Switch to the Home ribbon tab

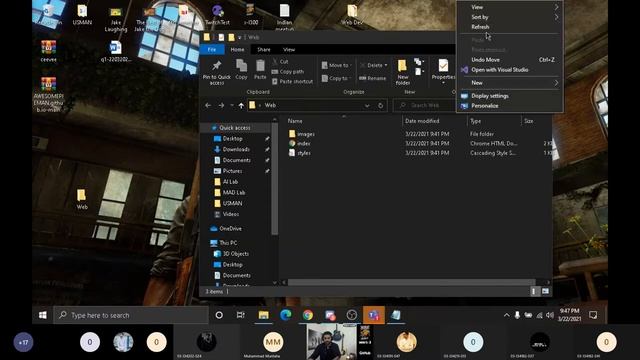coord(237,49)
